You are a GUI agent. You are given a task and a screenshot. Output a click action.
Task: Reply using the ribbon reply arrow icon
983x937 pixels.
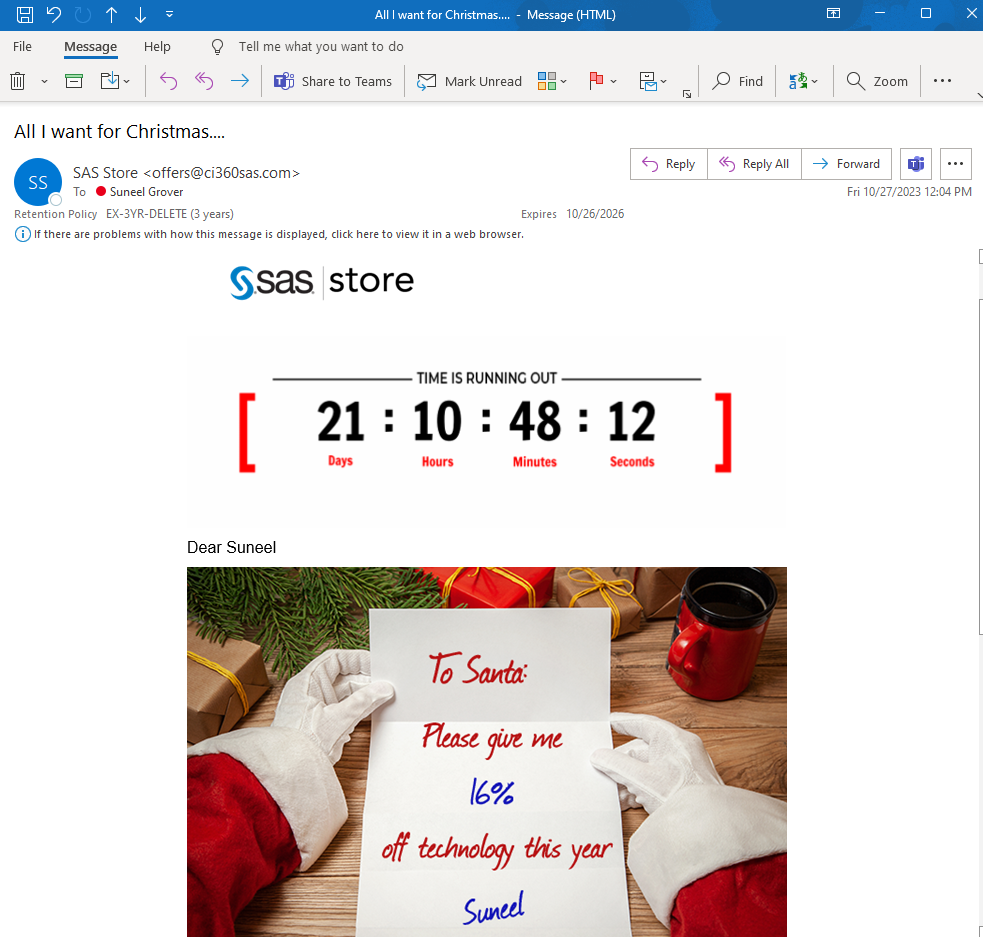pyautogui.click(x=168, y=80)
